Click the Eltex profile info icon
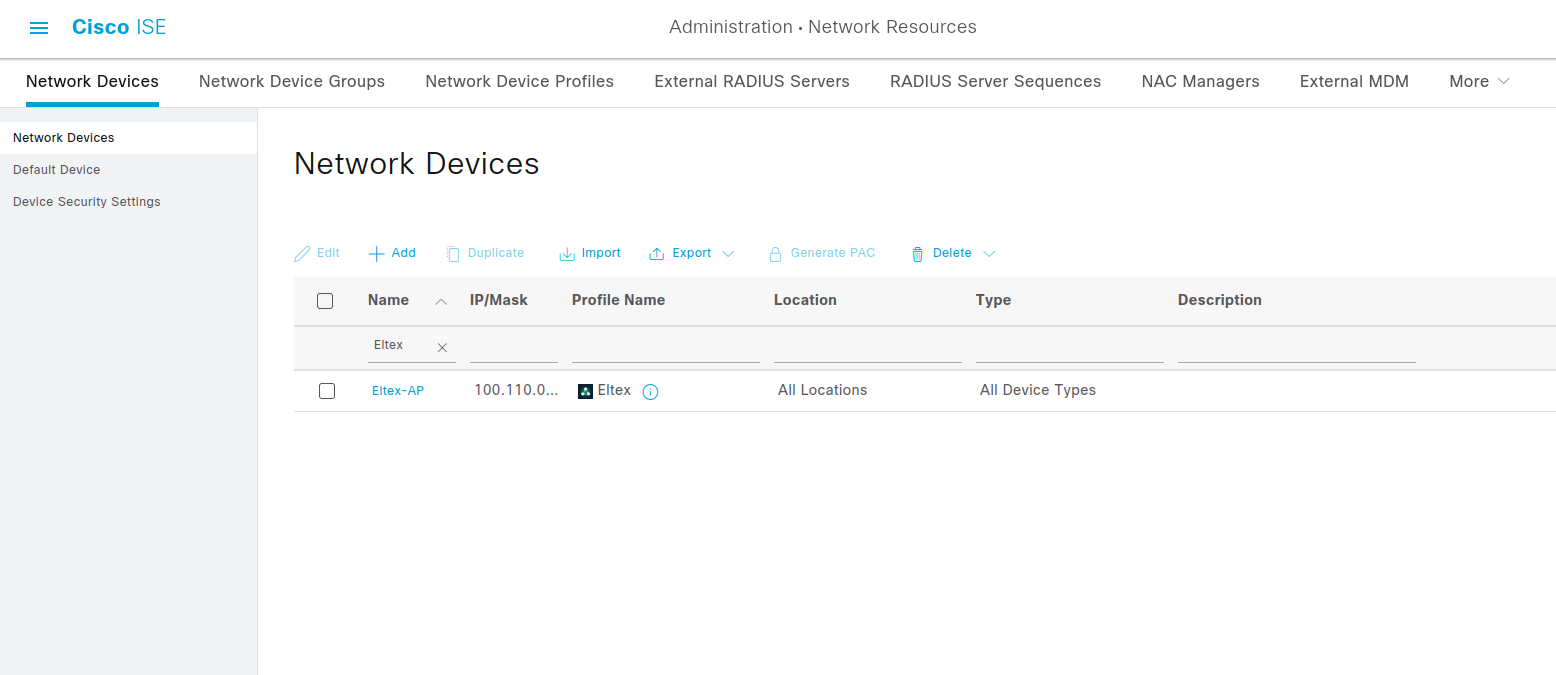Viewport: 1556px width, 675px height. [650, 392]
